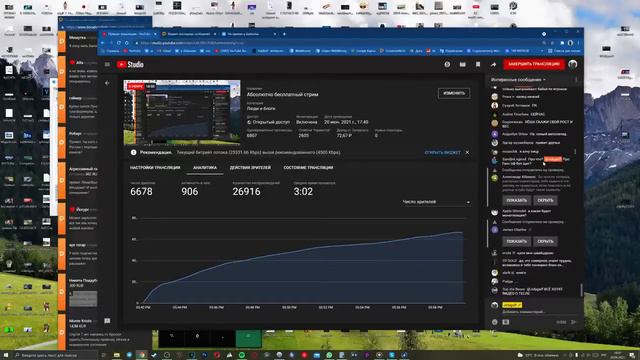Screen dimensions: 640x360
Task: Show the first held chat message
Action: point(516,200)
